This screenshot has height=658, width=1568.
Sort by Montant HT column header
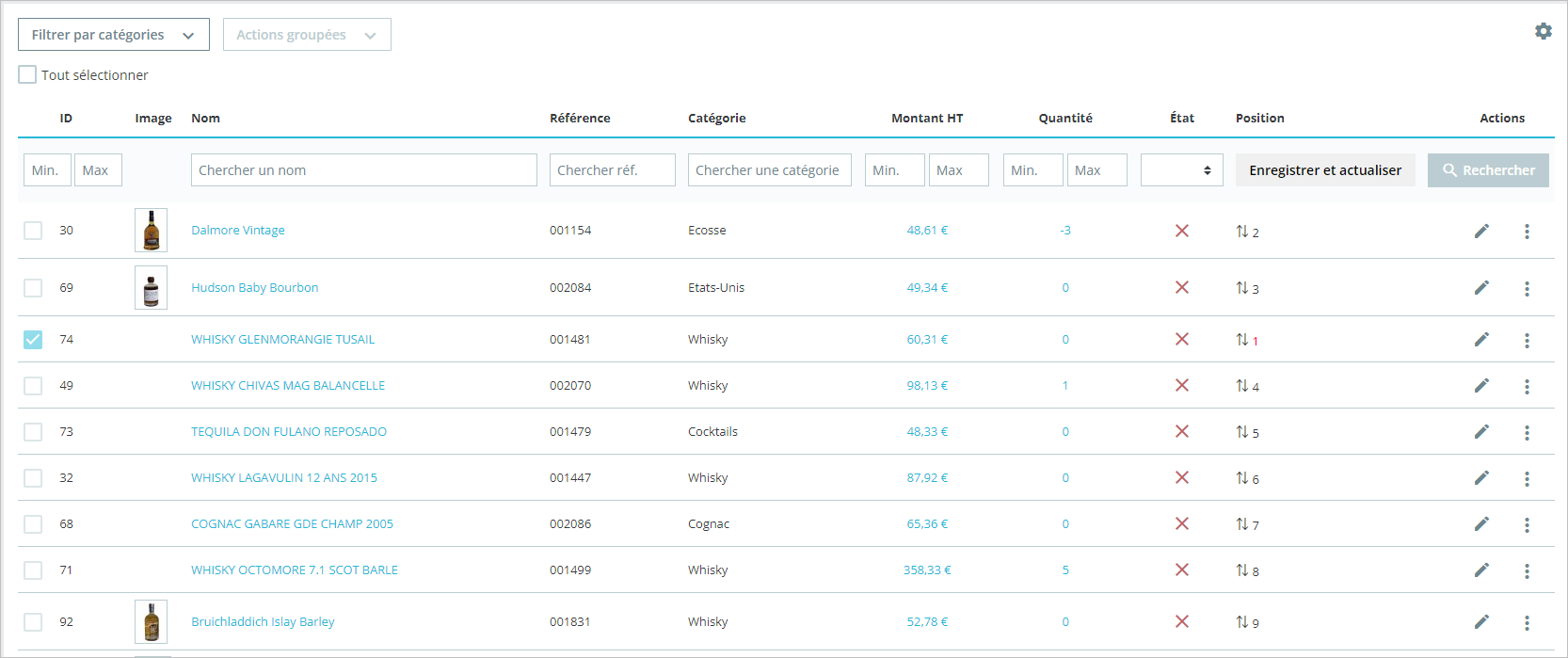926,118
